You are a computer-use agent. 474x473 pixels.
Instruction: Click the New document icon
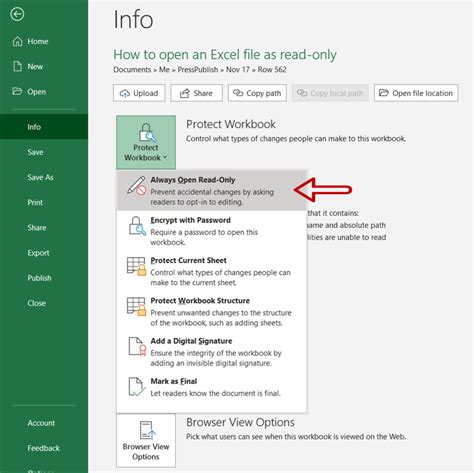[17, 66]
